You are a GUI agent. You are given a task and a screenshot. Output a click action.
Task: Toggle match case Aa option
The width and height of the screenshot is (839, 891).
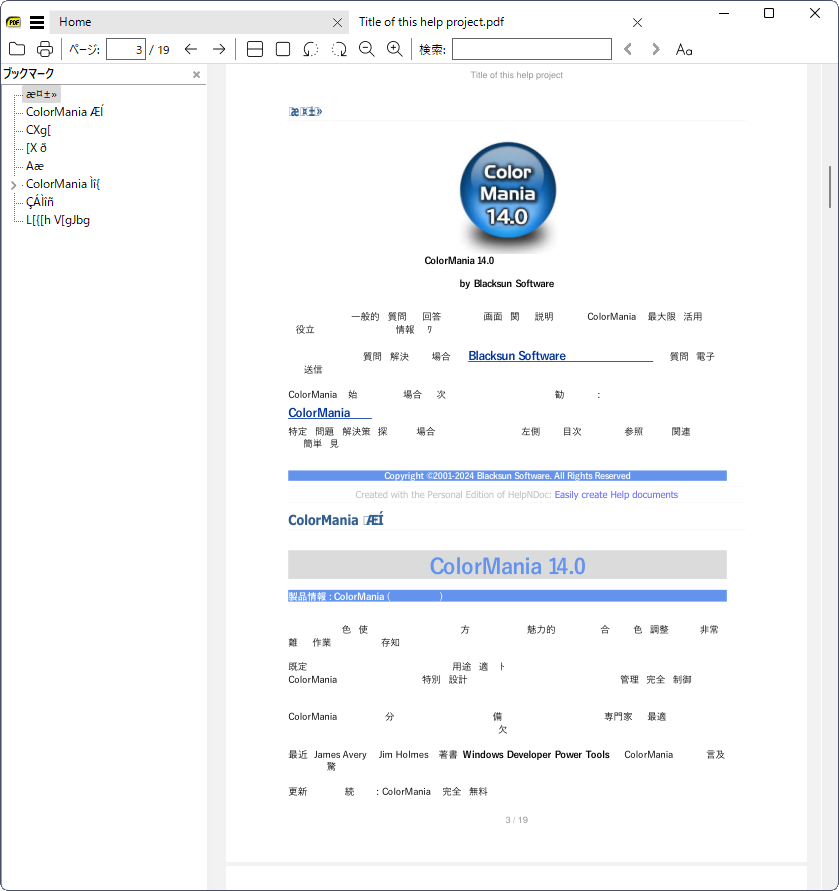click(684, 49)
